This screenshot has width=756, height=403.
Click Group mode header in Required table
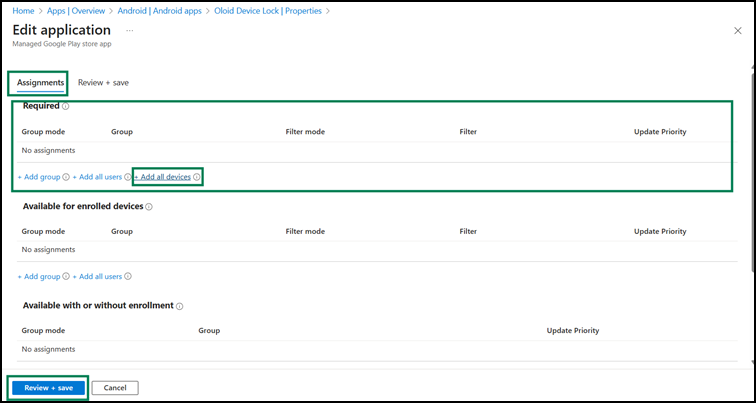pos(43,132)
